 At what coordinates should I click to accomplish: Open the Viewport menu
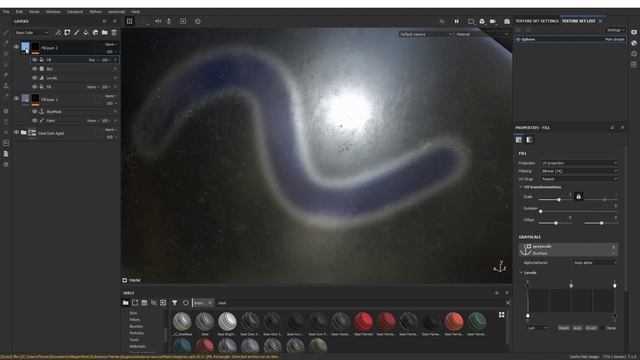point(75,12)
